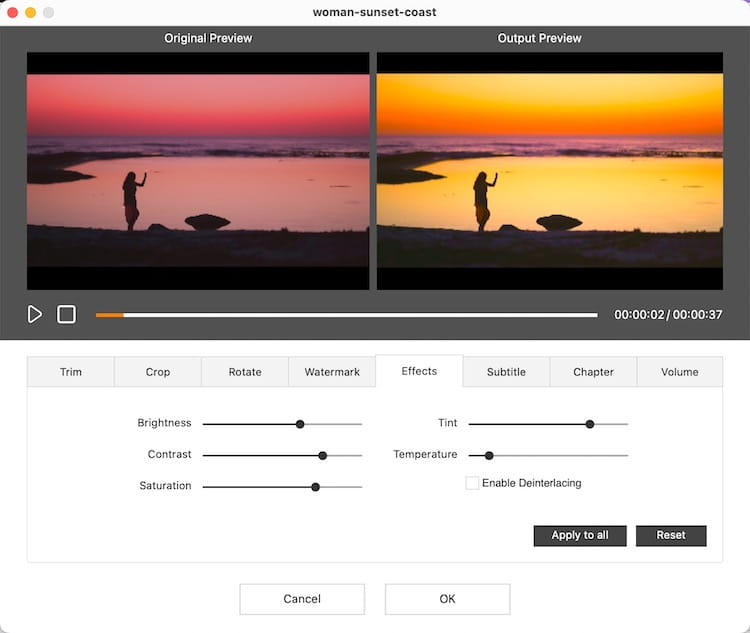Open the Volume tab
The image size is (750, 633).
point(680,372)
